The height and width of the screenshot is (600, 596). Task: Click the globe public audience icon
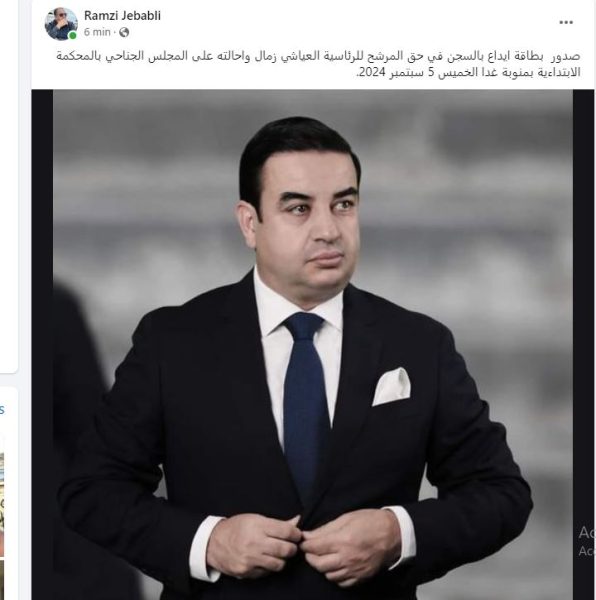click(x=124, y=32)
